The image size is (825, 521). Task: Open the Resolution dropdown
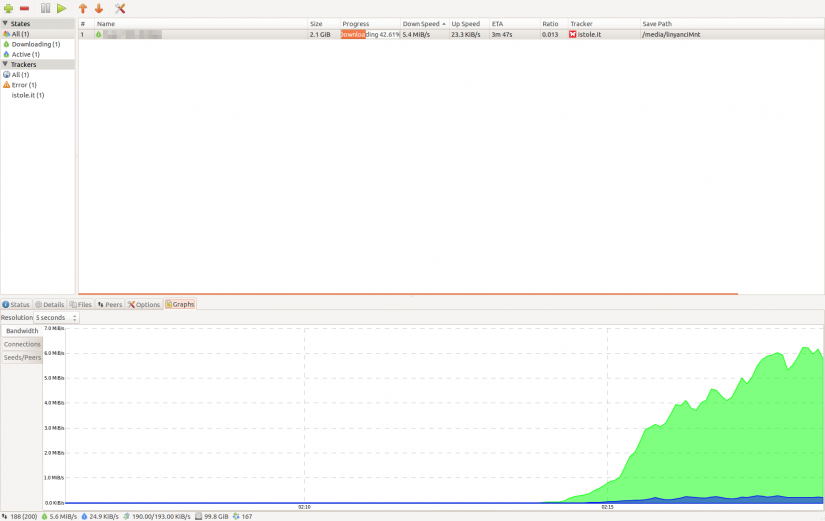[57, 318]
